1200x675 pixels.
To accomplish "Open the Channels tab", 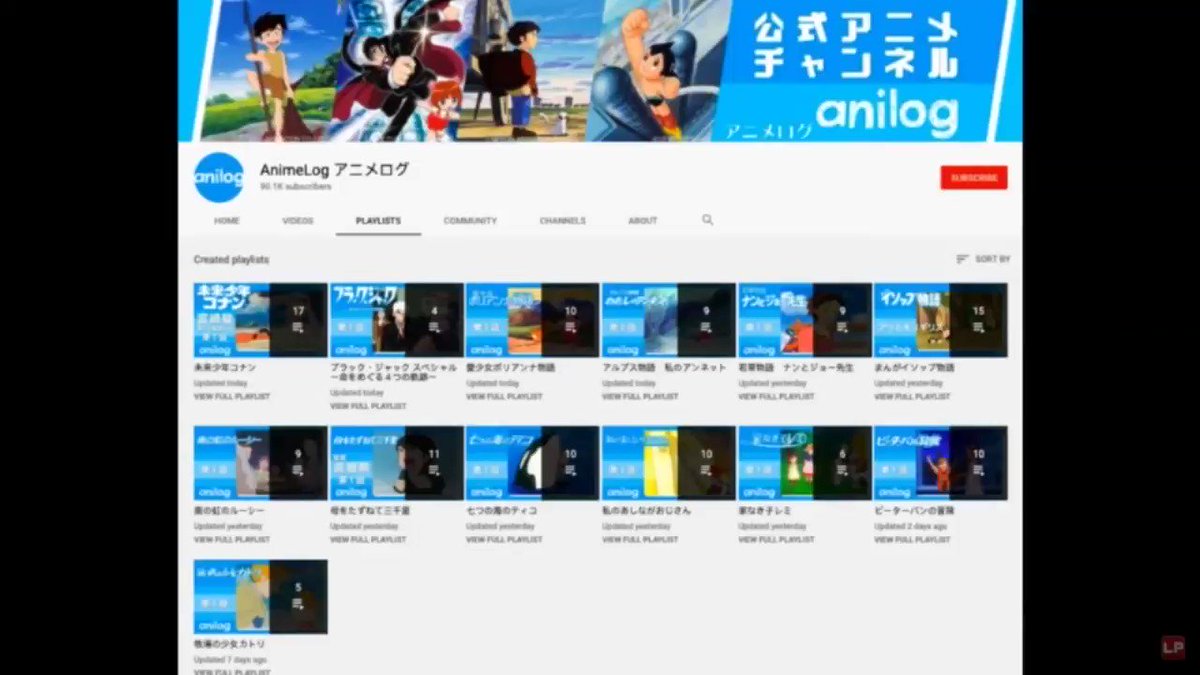I will point(563,221).
